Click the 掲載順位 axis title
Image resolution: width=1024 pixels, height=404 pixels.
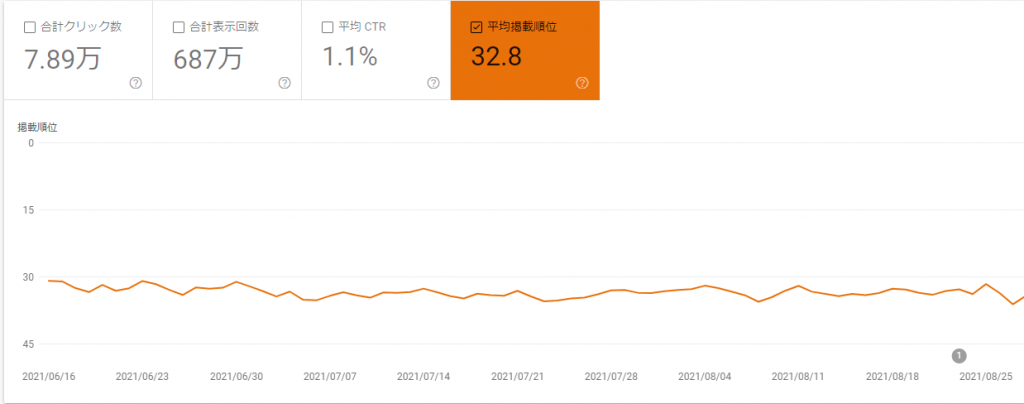coord(37,127)
